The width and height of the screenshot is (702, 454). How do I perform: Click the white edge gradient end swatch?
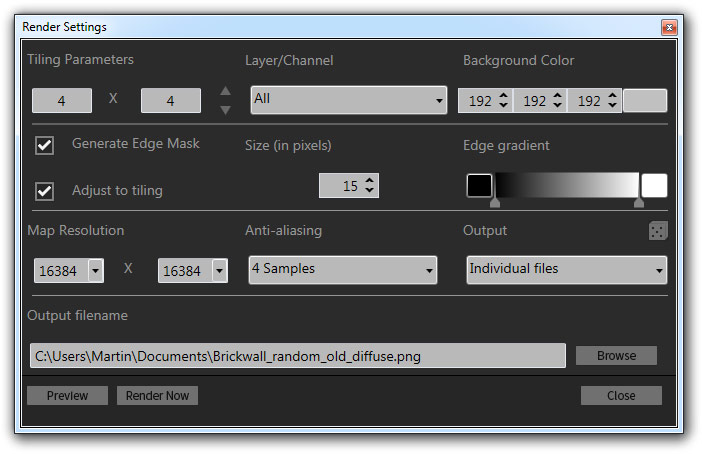click(654, 186)
